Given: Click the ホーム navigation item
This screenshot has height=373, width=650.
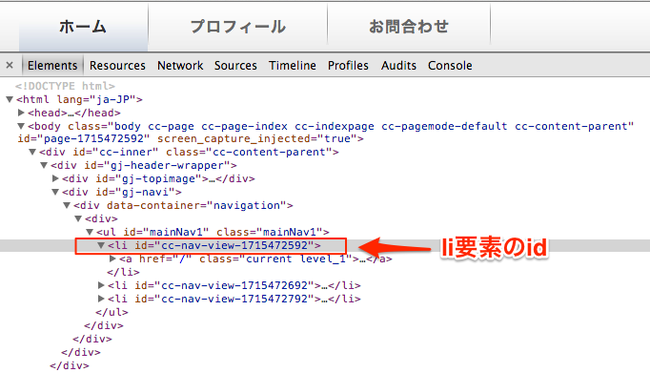Looking at the screenshot, I should point(83,27).
